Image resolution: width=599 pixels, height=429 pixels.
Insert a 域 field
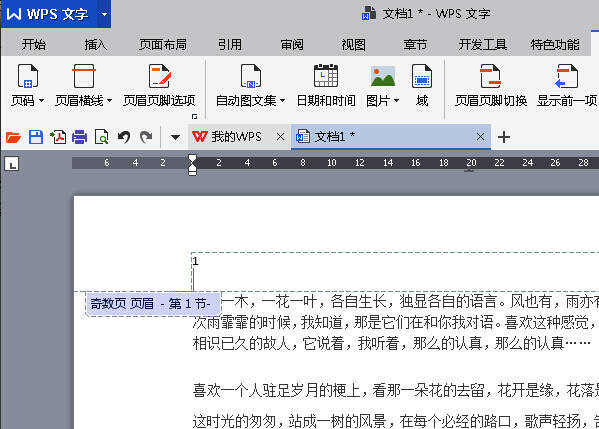(x=422, y=85)
